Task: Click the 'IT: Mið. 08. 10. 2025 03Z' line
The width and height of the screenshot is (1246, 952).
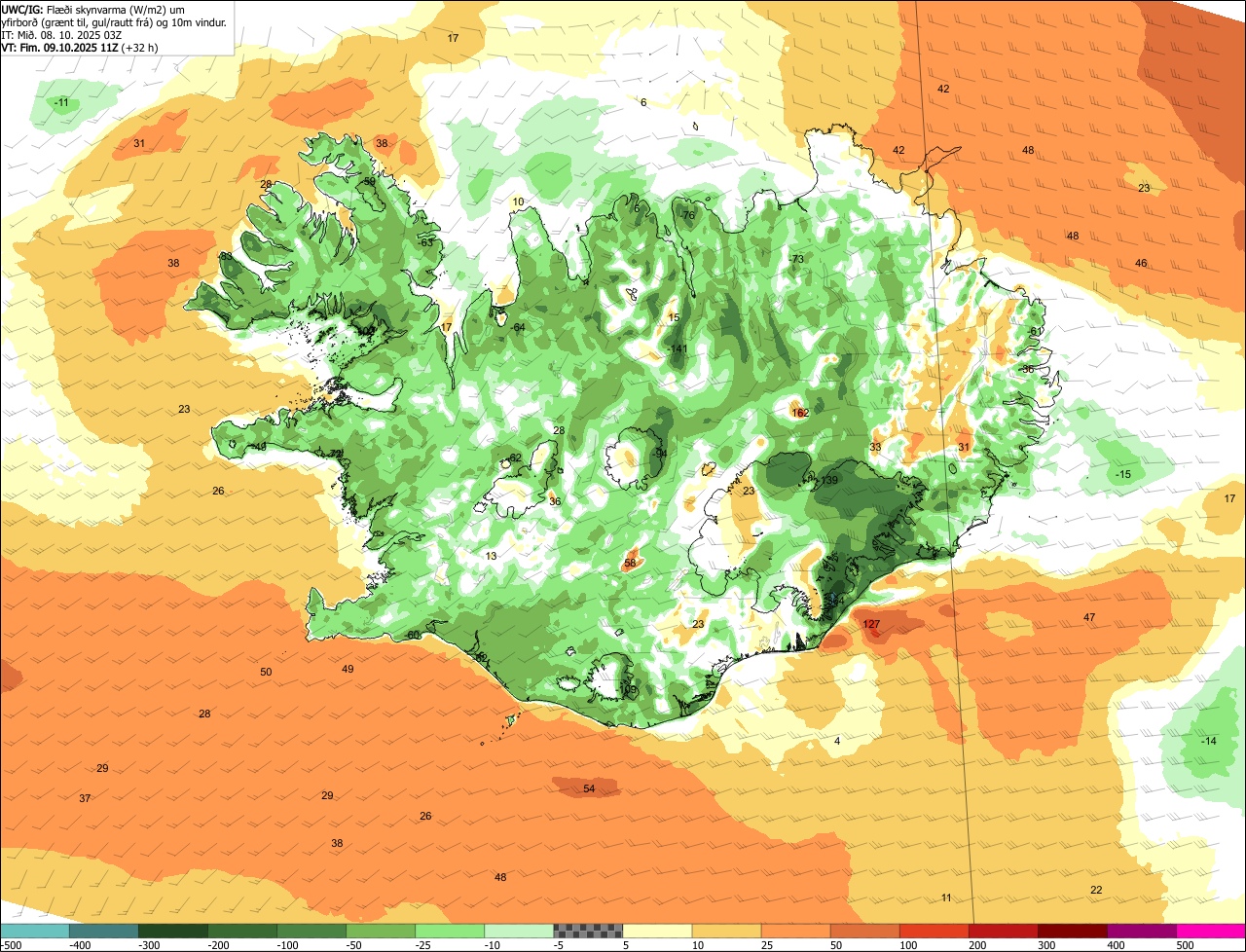Action: click(x=61, y=34)
